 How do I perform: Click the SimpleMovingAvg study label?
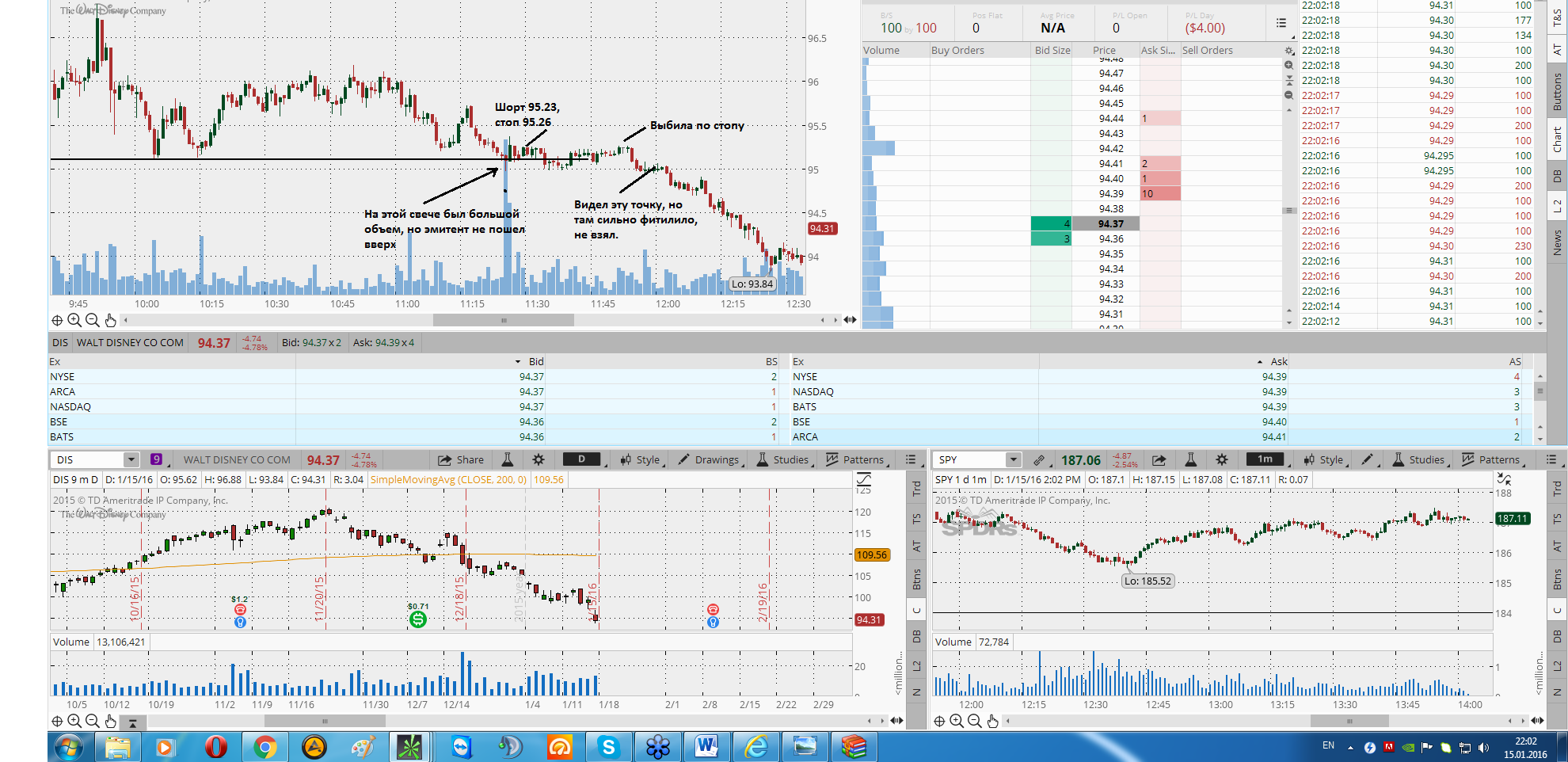pos(448,479)
